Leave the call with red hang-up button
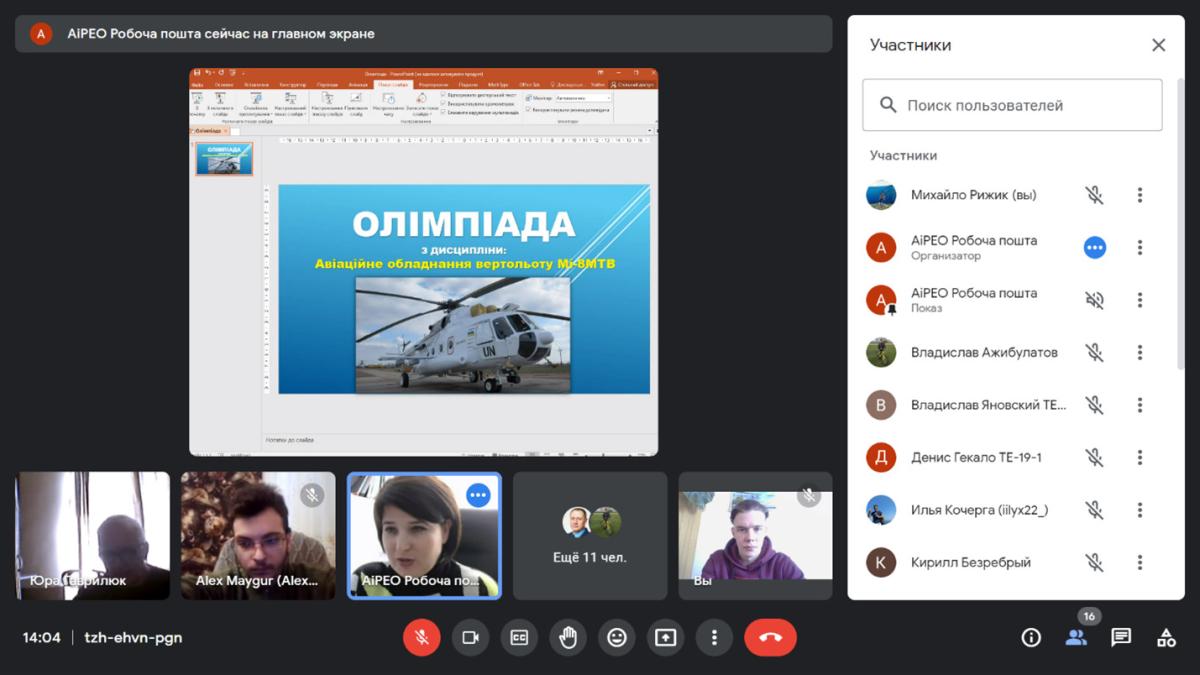 click(770, 637)
